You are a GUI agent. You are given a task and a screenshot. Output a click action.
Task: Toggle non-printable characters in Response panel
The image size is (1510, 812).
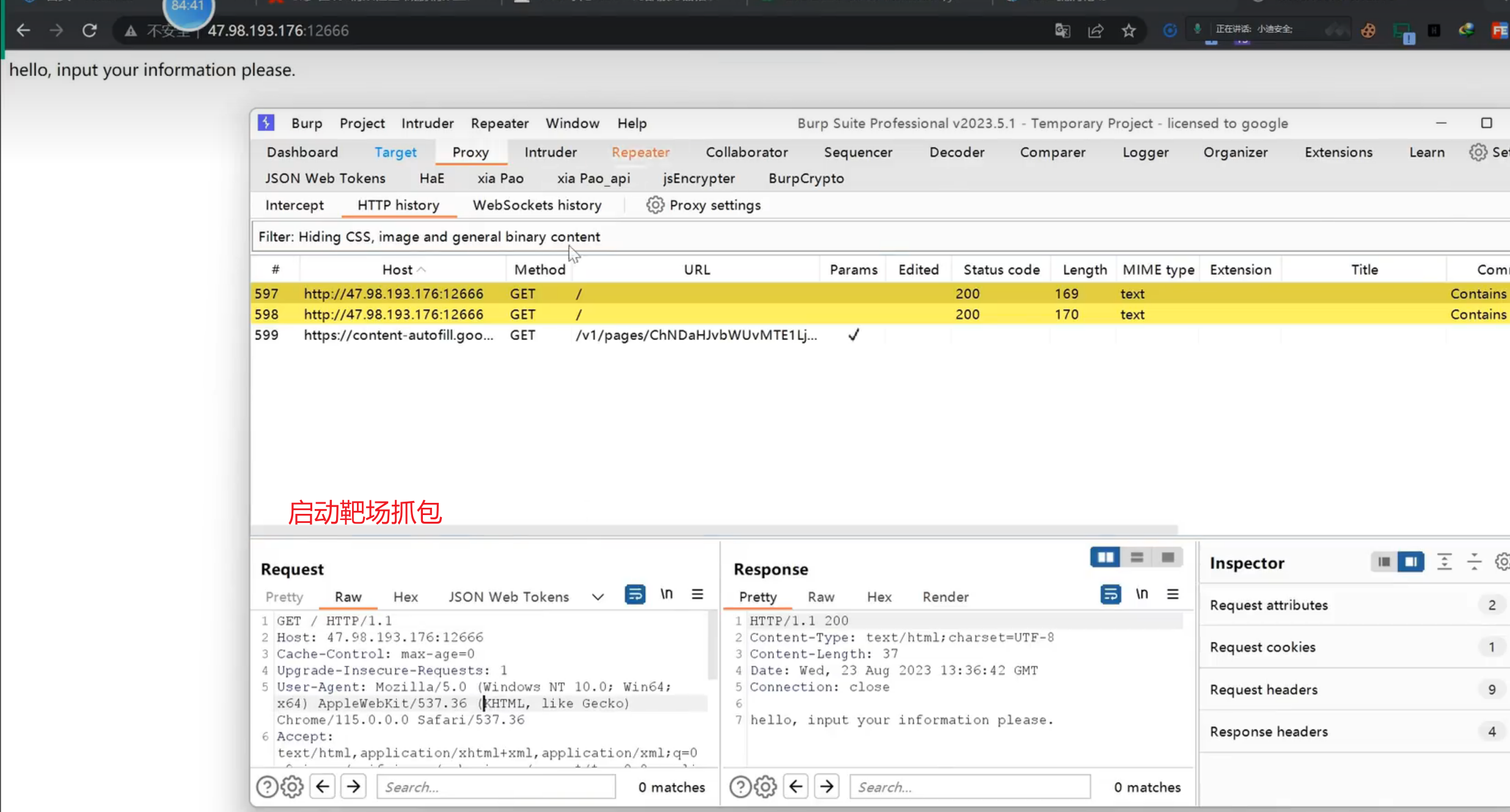(x=1142, y=594)
